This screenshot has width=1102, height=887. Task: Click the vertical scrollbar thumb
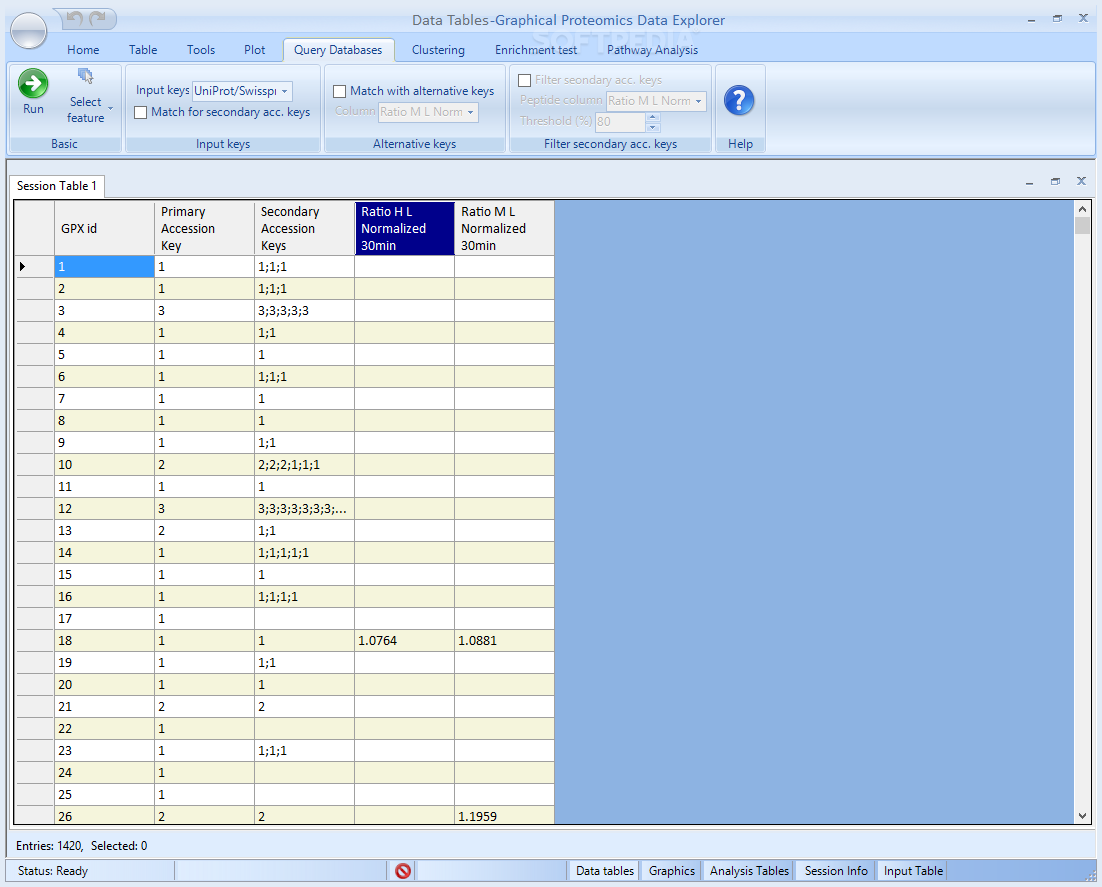coord(1082,226)
